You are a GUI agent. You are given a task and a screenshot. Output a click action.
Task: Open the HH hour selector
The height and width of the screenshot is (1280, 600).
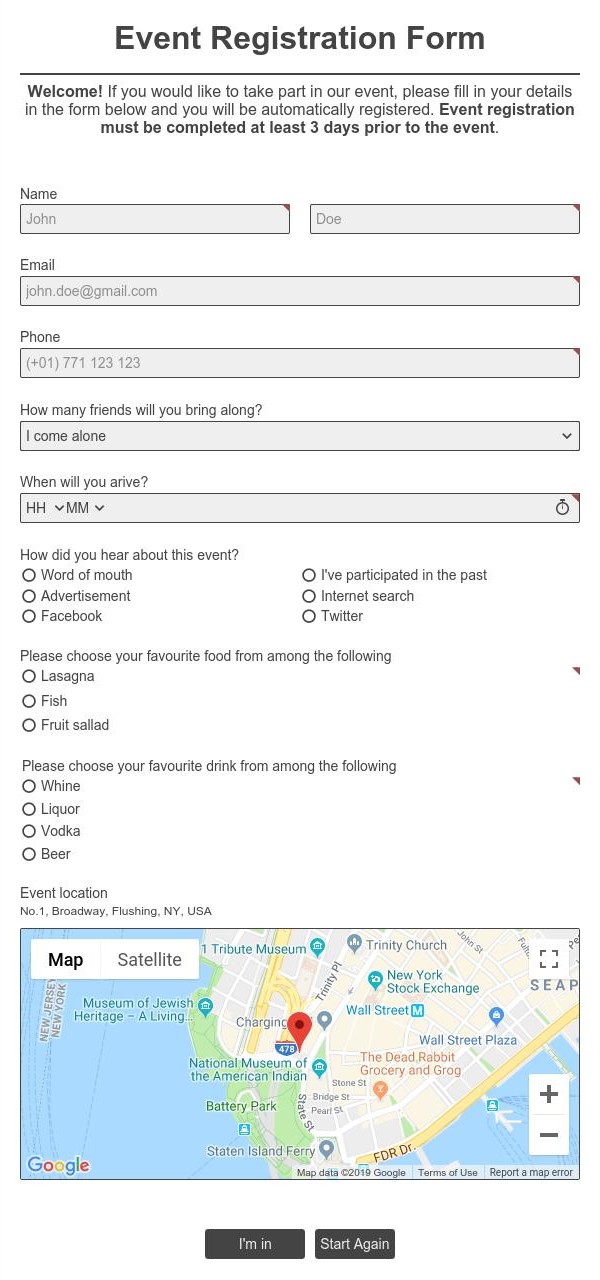click(x=45, y=508)
